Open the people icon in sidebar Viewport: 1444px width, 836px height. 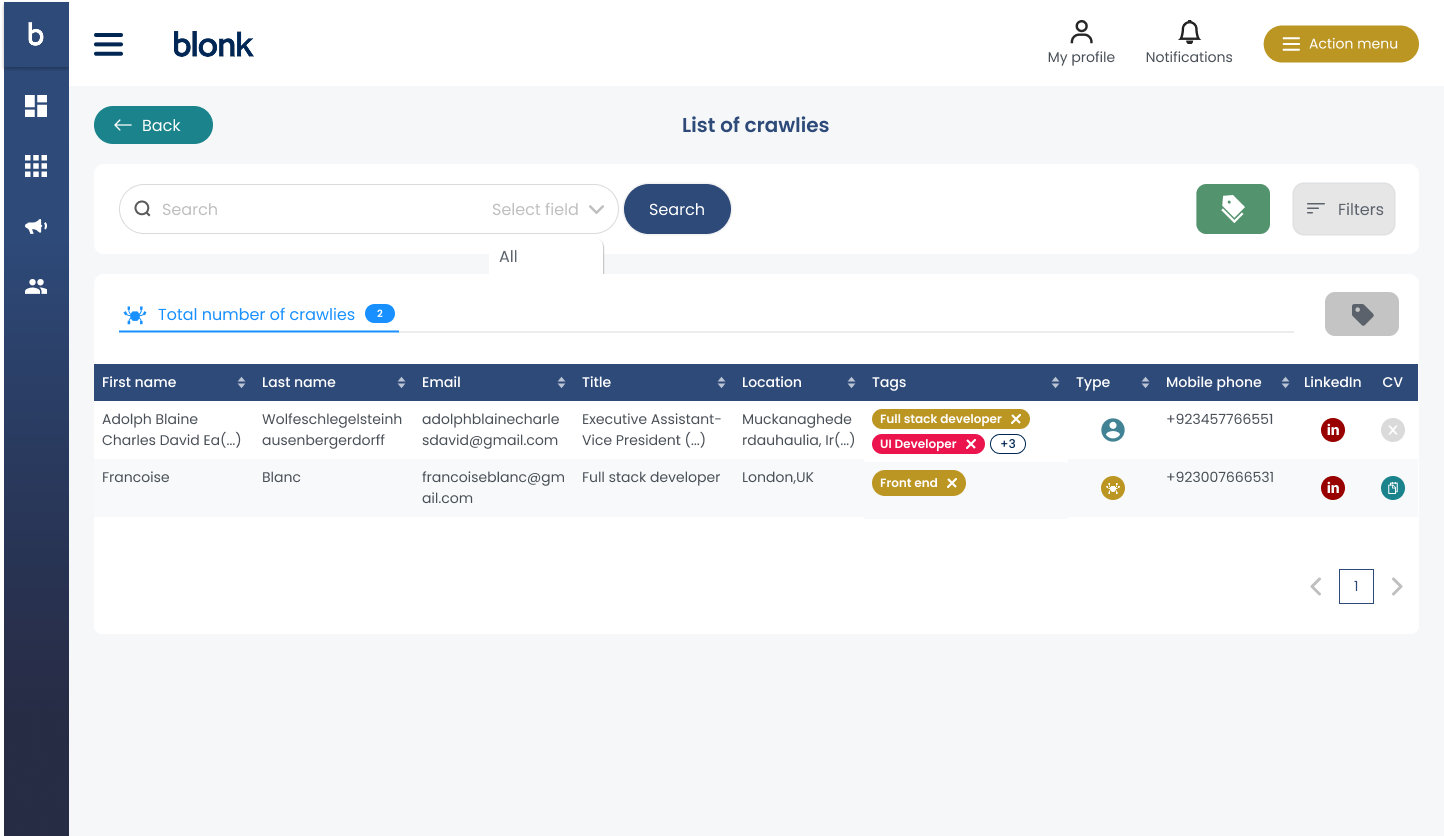pyautogui.click(x=36, y=287)
